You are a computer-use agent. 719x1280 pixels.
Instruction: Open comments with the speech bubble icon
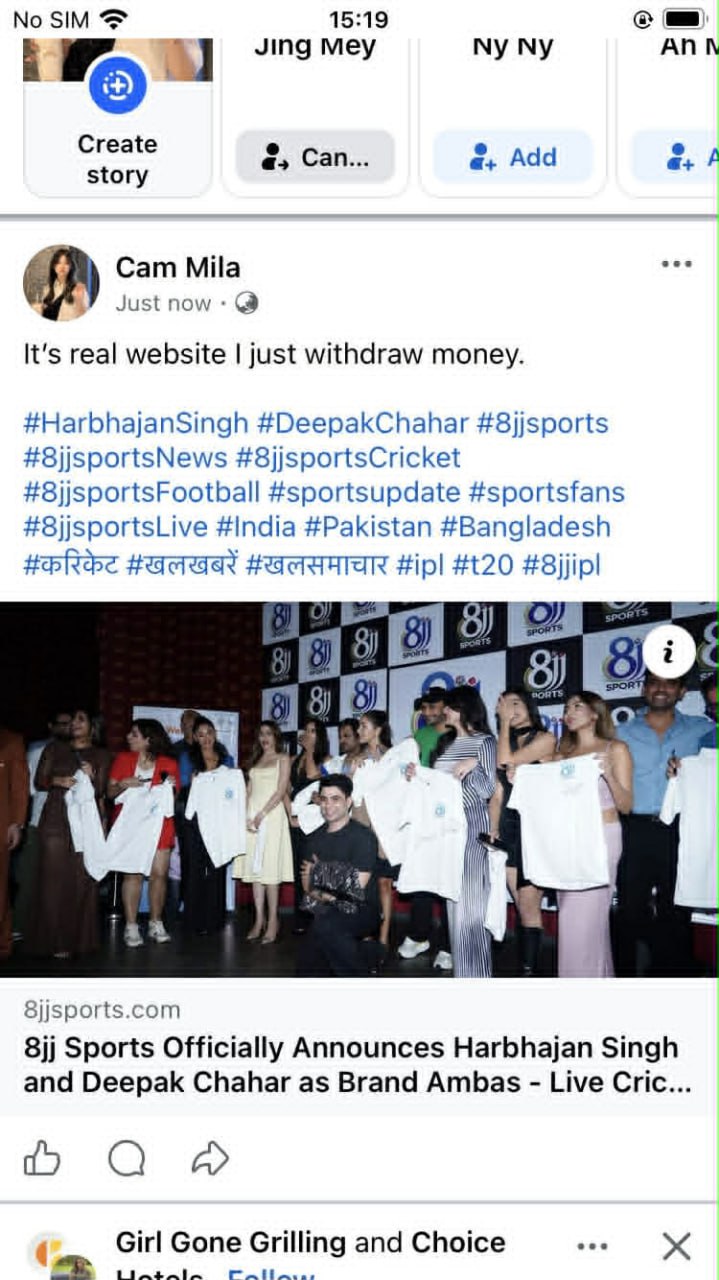[127, 1159]
